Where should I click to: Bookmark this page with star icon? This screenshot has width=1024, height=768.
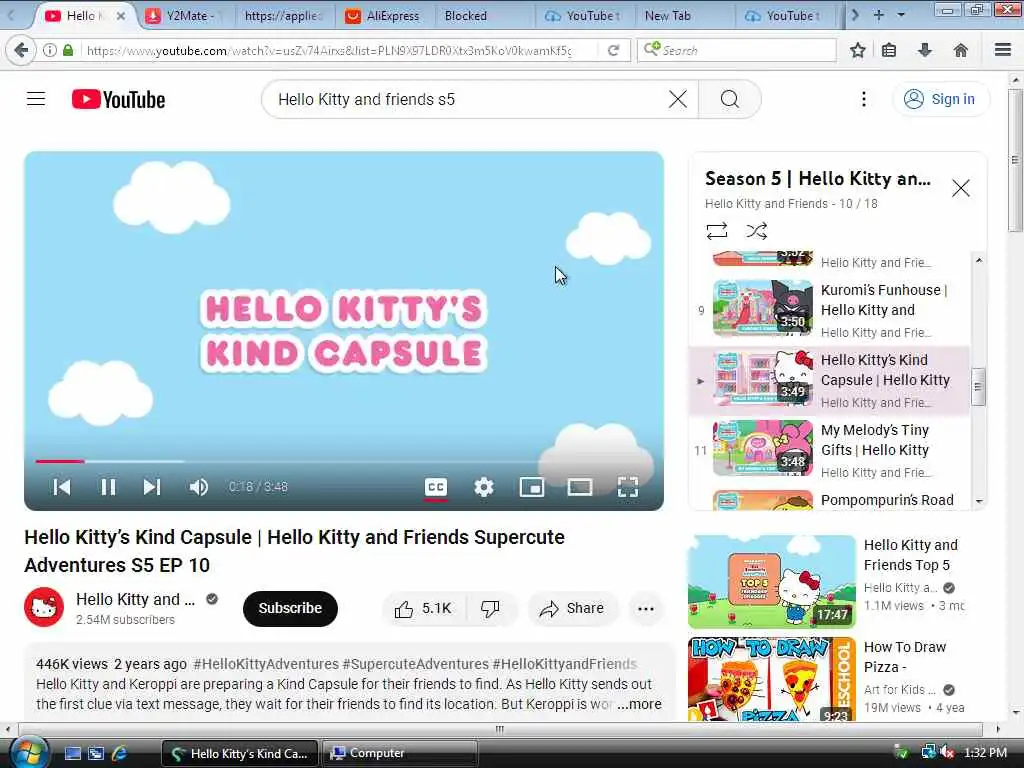[x=857, y=50]
